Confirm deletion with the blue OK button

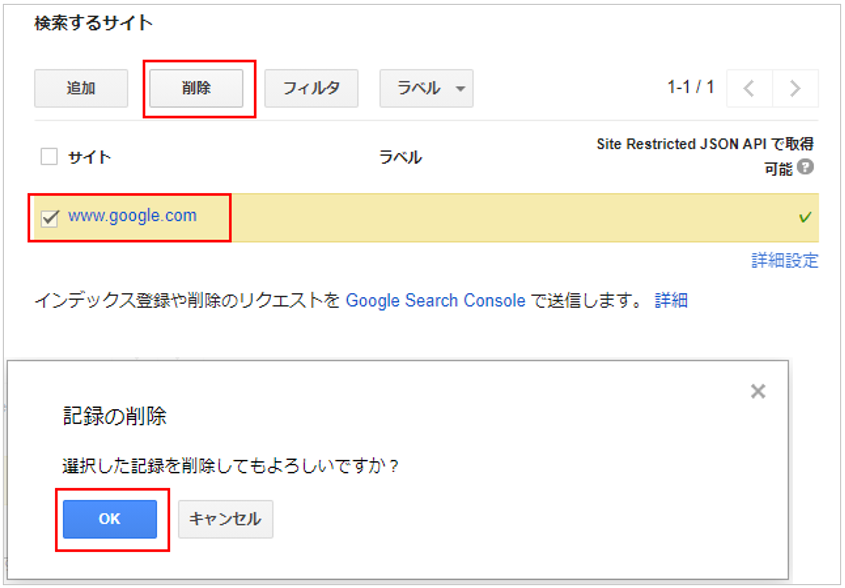point(110,519)
